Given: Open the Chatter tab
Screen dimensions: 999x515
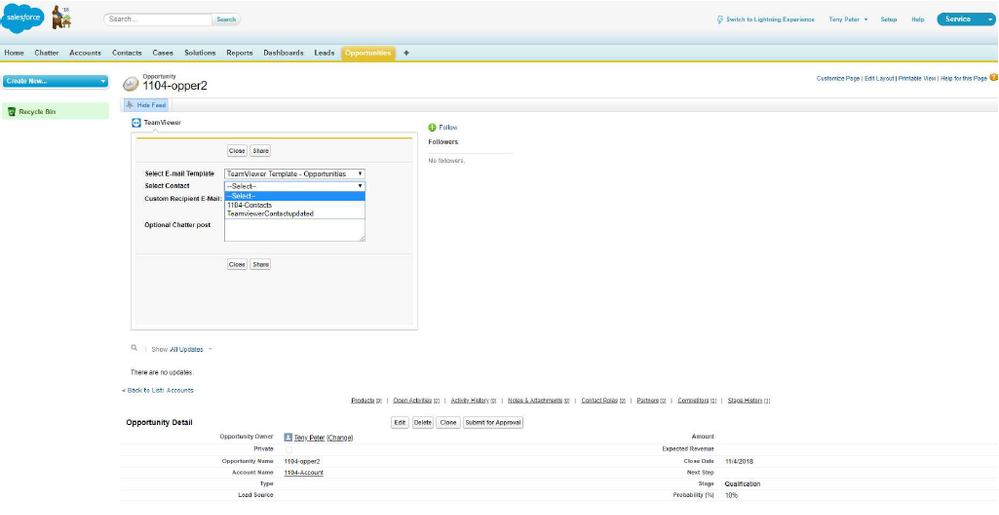Looking at the screenshot, I should point(47,53).
